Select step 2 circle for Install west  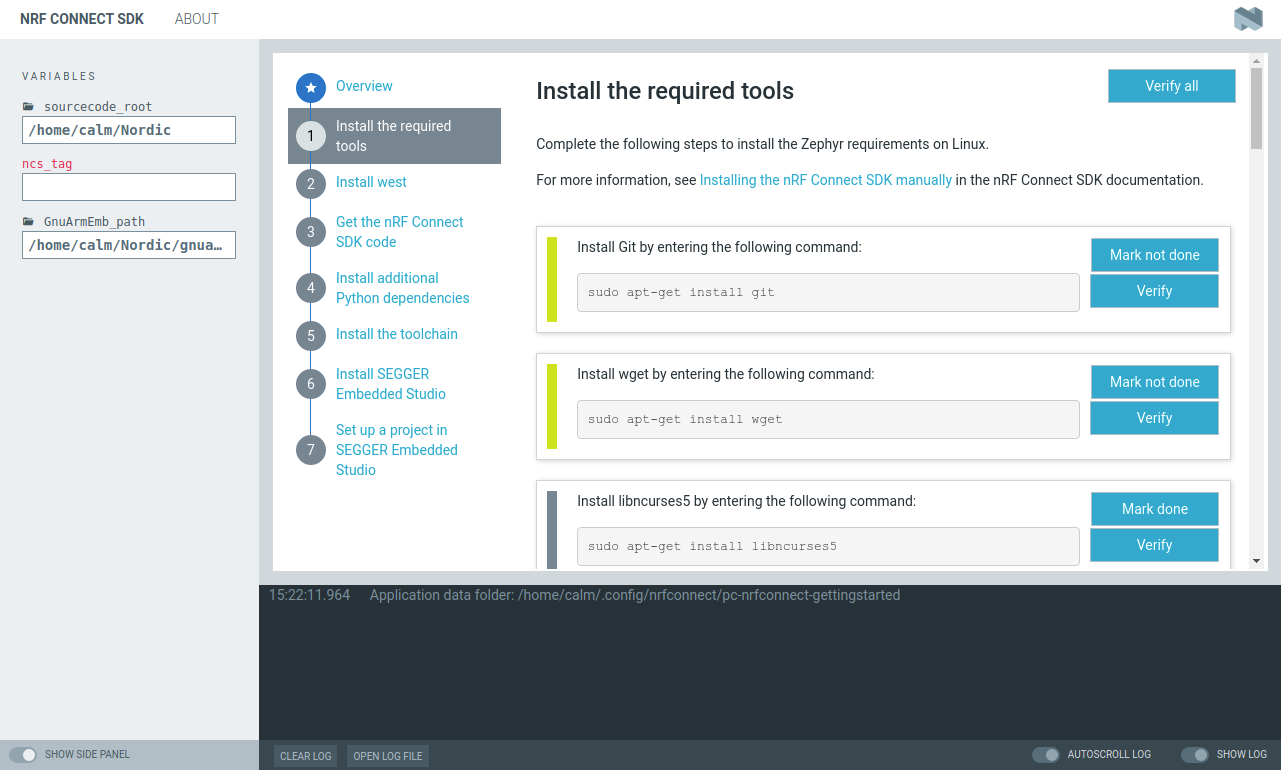(x=311, y=184)
